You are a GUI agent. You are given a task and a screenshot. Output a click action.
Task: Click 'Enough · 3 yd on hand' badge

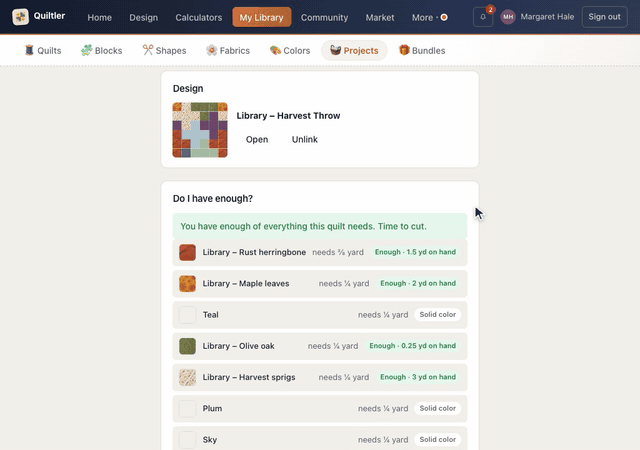418,377
